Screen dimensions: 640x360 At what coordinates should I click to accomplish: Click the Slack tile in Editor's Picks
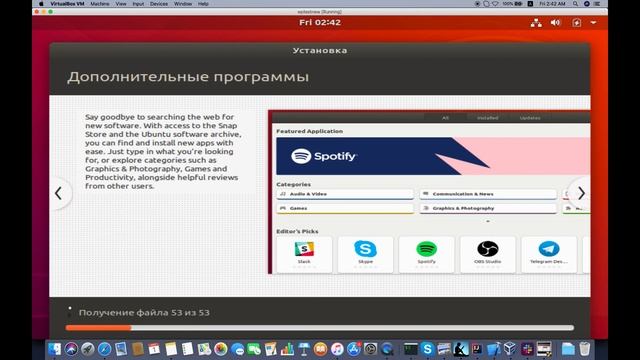(304, 255)
